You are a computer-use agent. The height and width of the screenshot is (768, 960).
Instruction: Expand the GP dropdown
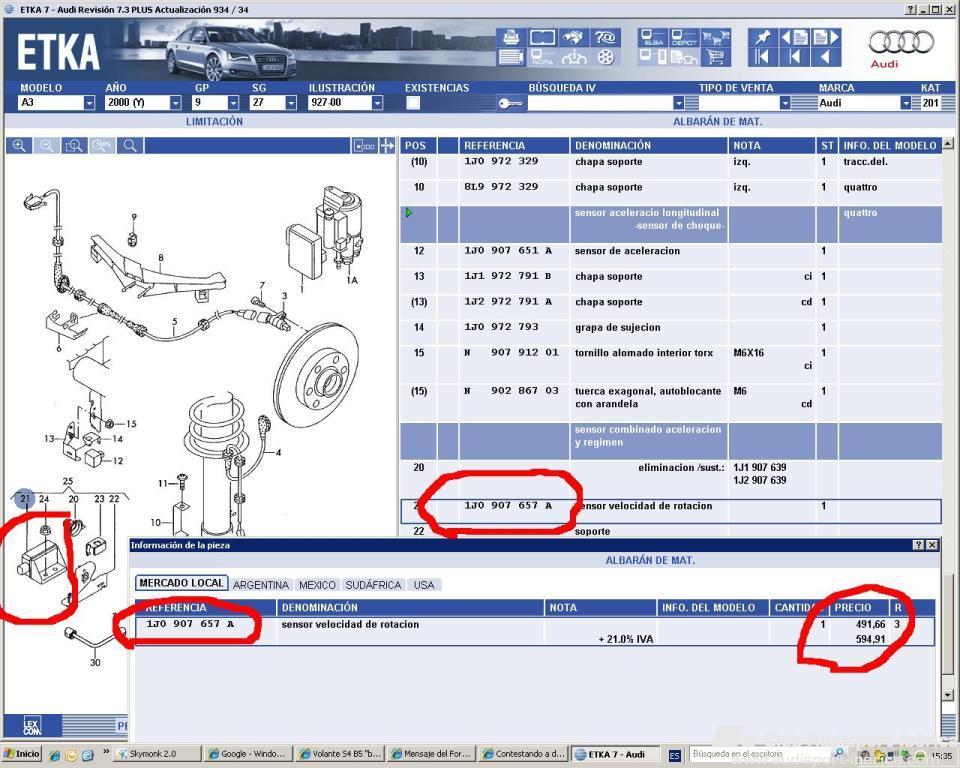coord(233,103)
